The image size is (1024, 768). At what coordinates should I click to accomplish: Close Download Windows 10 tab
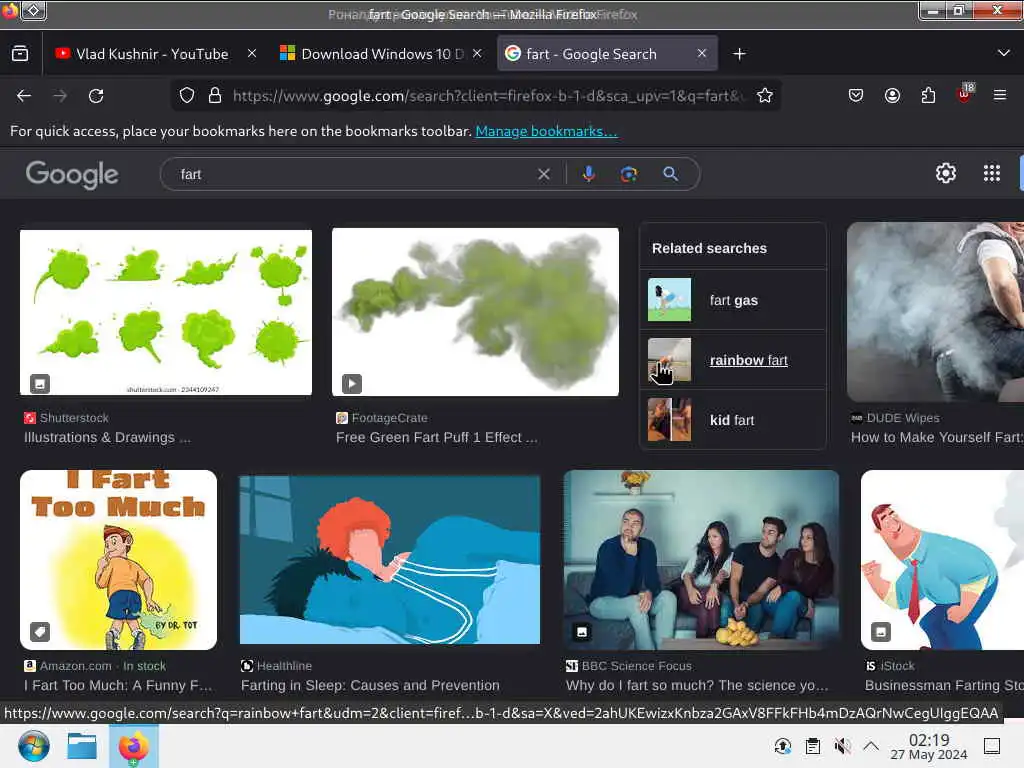477,54
